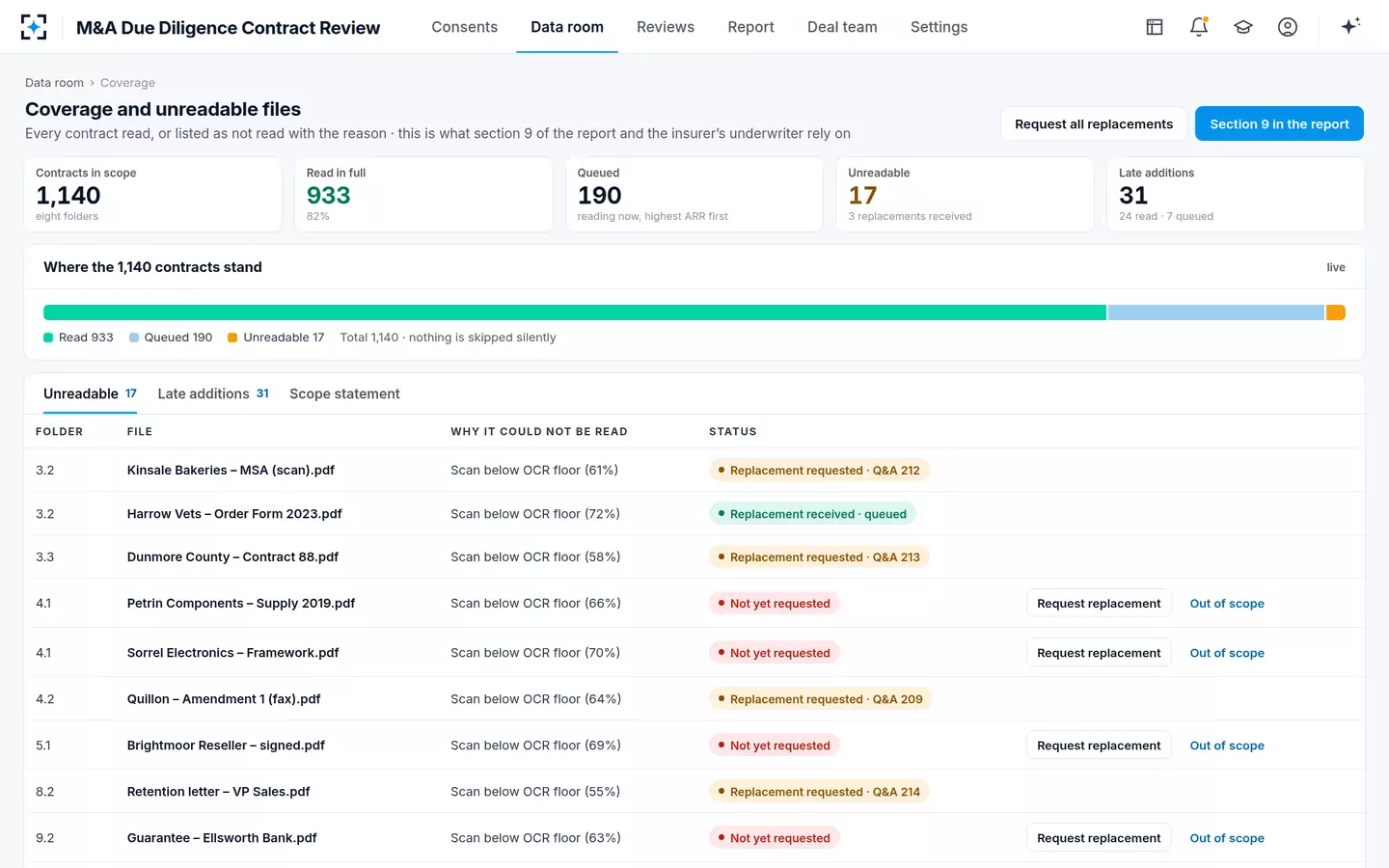Viewport: 1389px width, 868px height.
Task: Click the Queued 190 legend swatch
Action: (134, 338)
